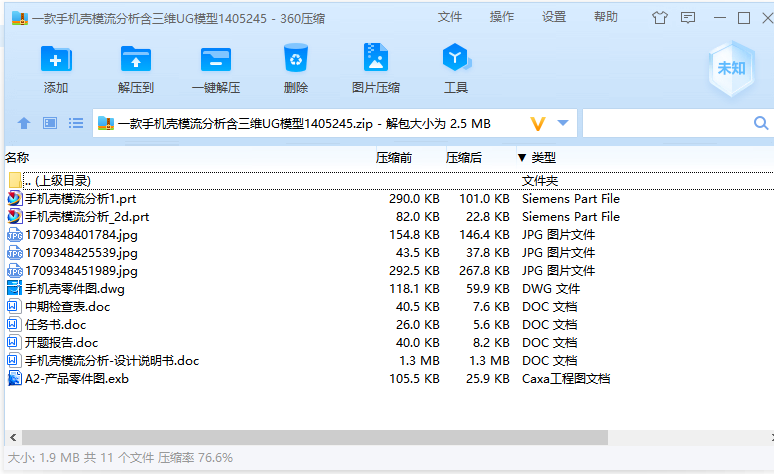Click the scrollbar left arrow
The width and height of the screenshot is (774, 474).
13,437
